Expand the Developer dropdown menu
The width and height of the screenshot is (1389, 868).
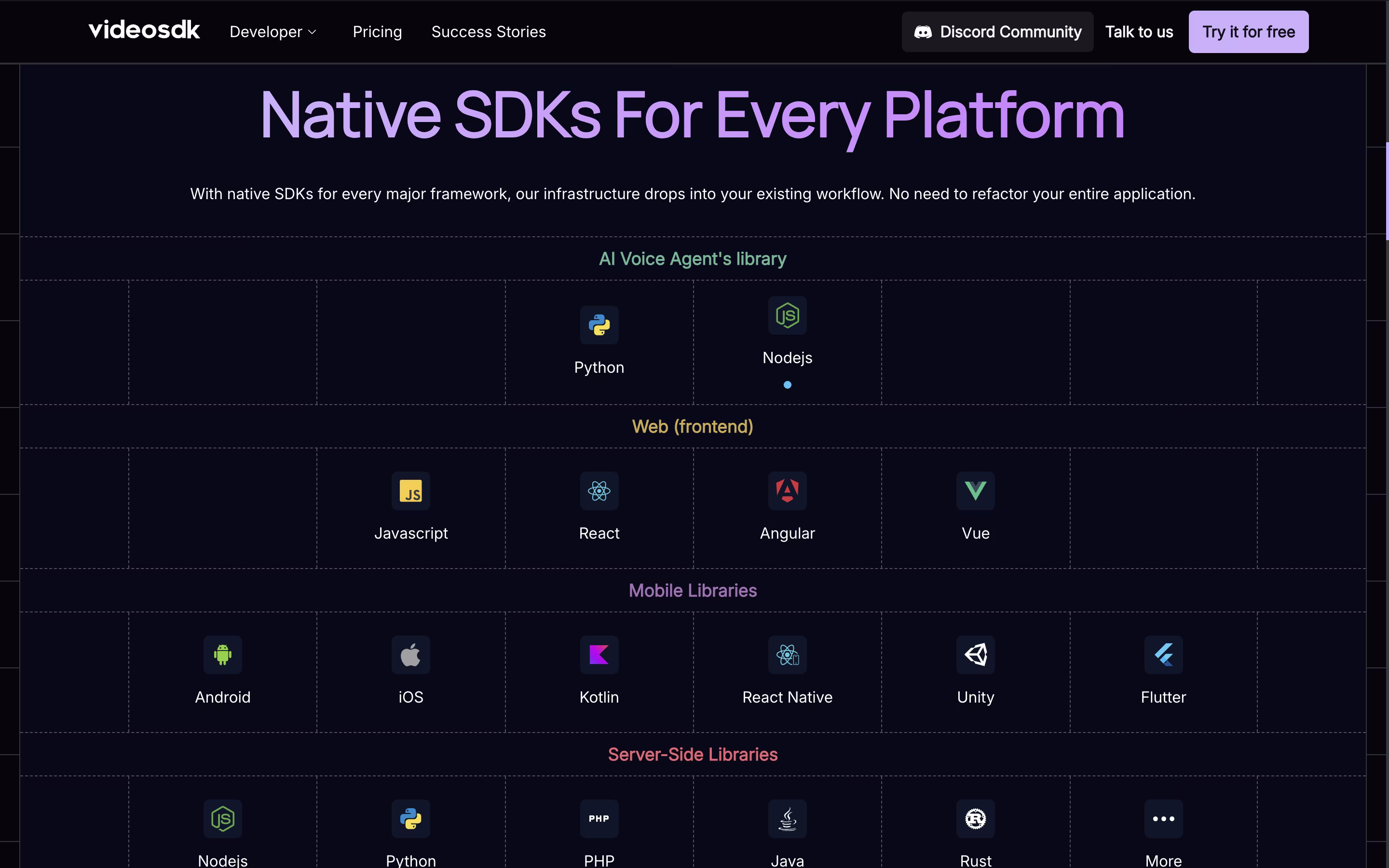click(x=272, y=32)
